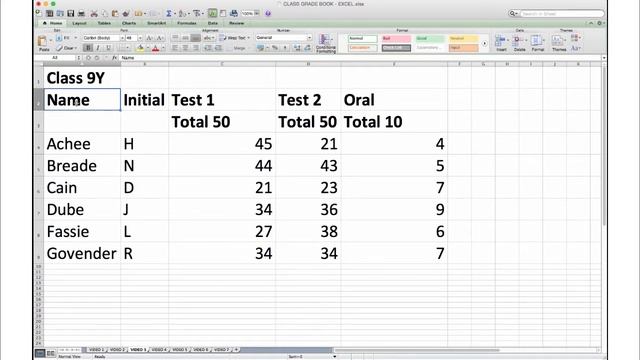
Task: Select the Achee Test 1 score 45
Action: click(x=222, y=144)
